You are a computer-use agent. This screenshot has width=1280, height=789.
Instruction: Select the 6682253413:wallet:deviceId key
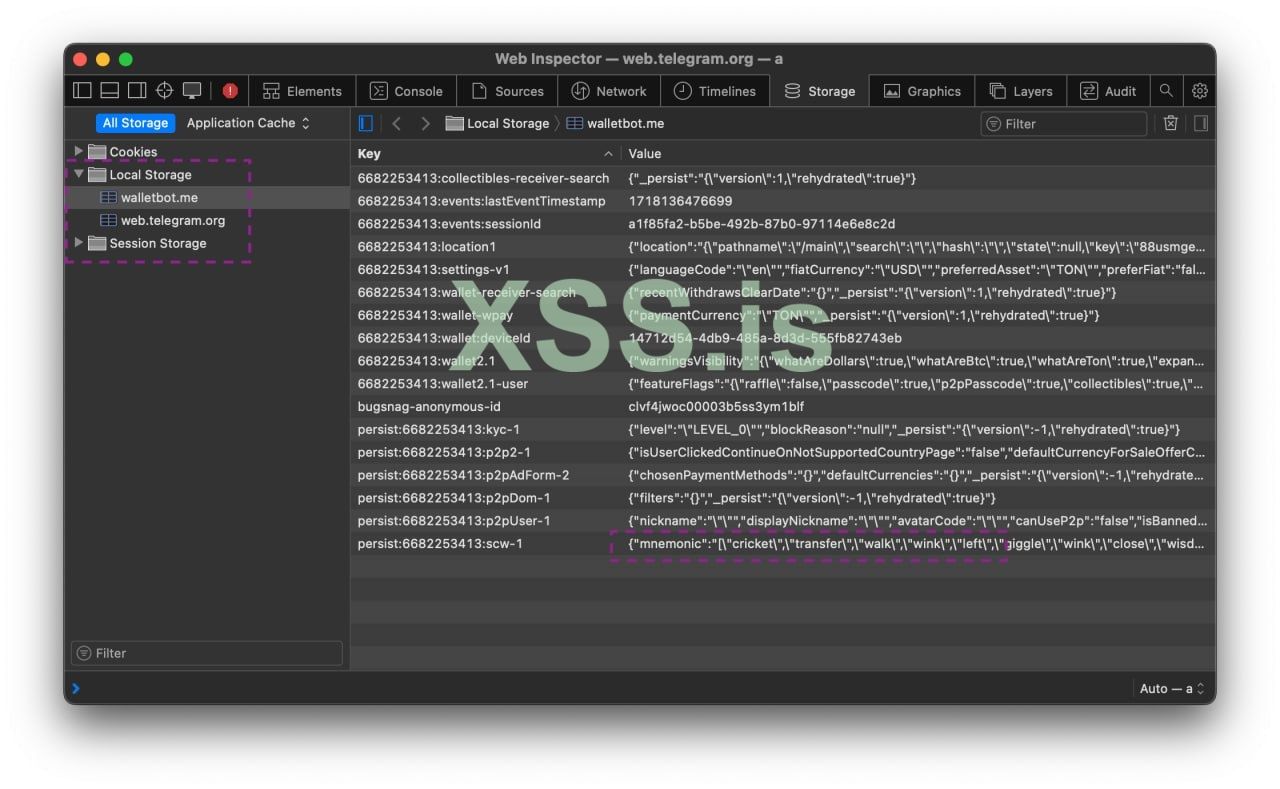click(x=444, y=338)
